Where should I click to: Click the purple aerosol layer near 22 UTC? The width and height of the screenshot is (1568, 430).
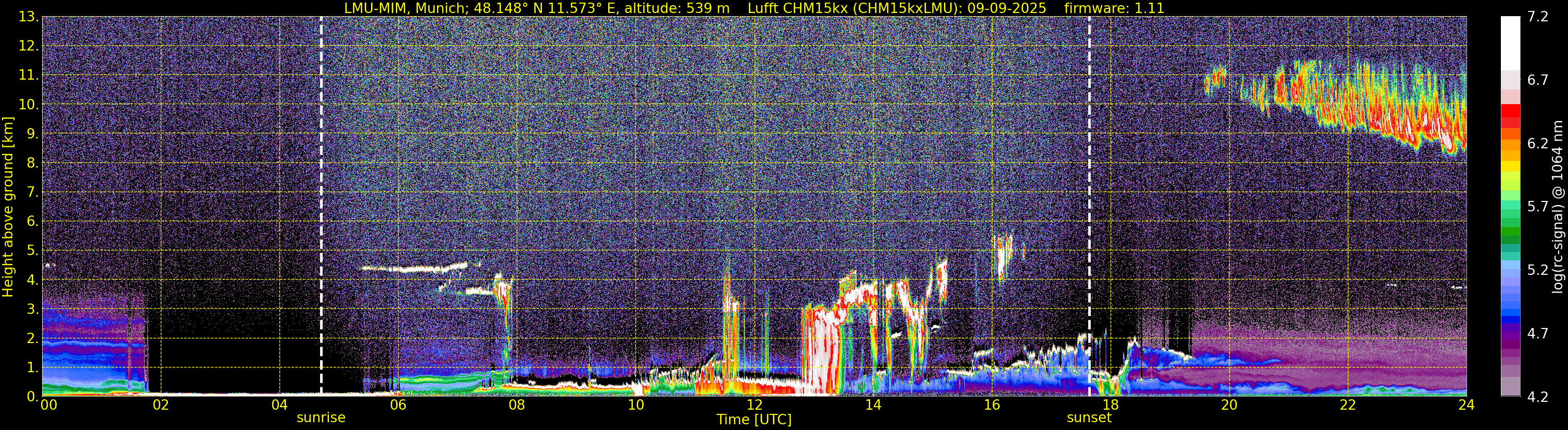coord(1339,359)
